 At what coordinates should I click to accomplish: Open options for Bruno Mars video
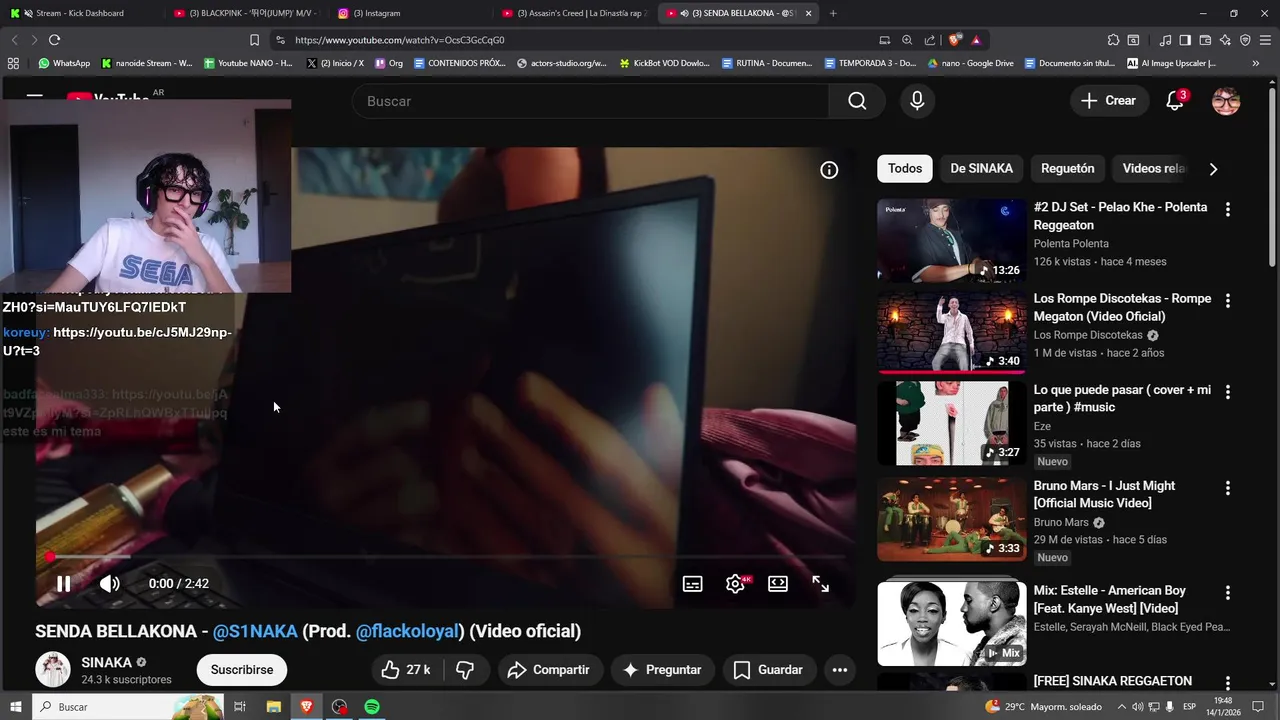pyautogui.click(x=1228, y=488)
